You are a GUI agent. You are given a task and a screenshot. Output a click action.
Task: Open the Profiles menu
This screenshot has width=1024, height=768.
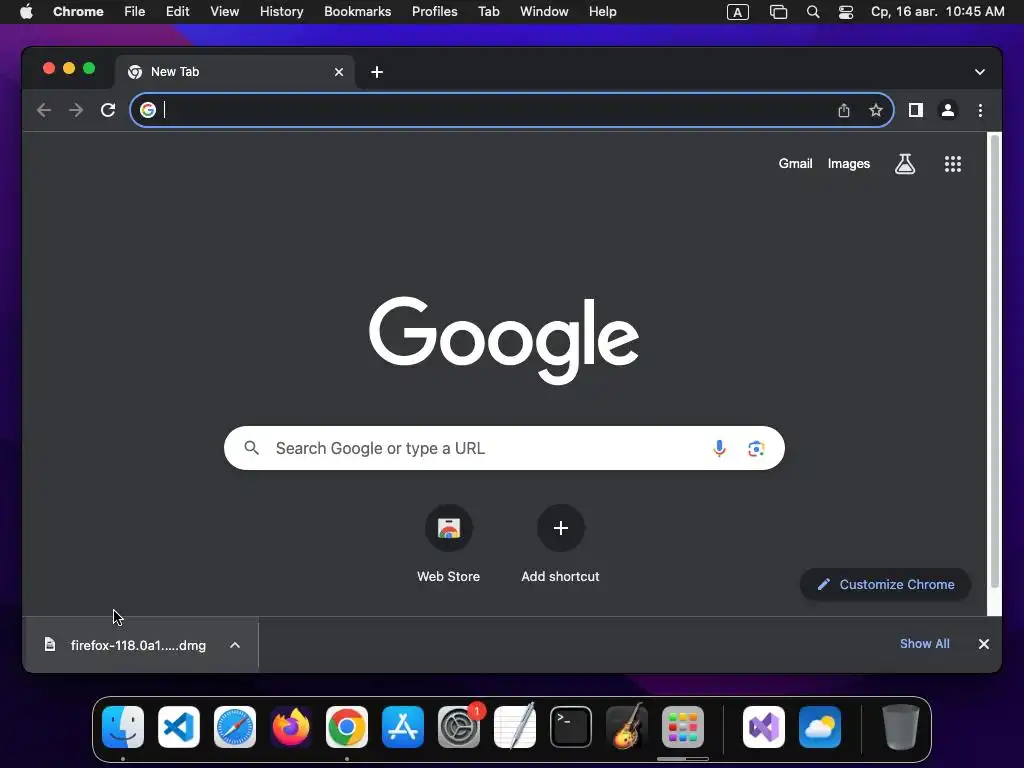[x=434, y=12]
